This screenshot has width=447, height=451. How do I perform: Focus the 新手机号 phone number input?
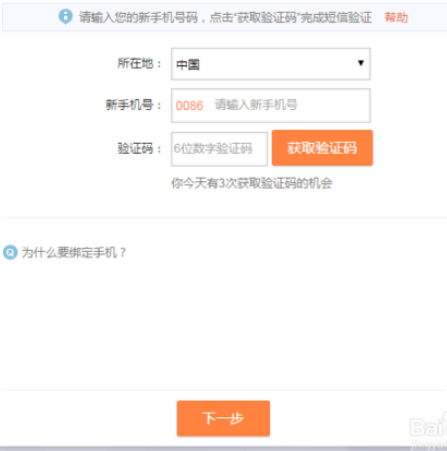[271, 105]
